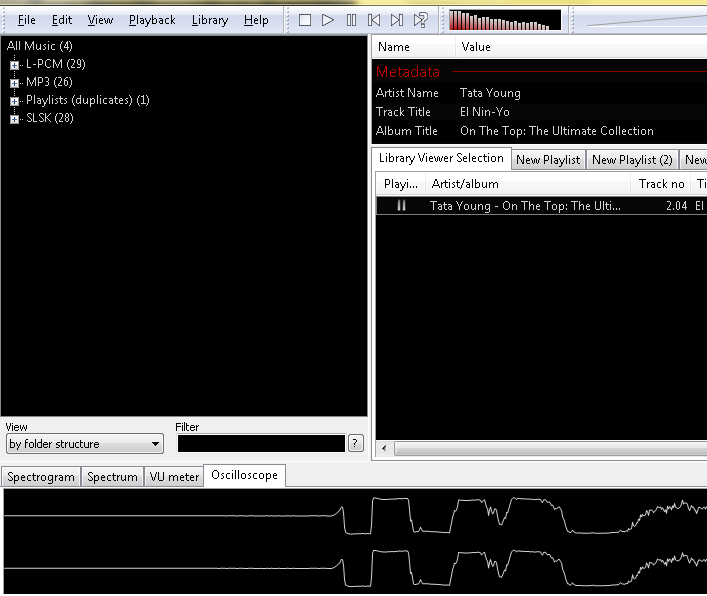Click the random playback question-mark icon

click(421, 20)
